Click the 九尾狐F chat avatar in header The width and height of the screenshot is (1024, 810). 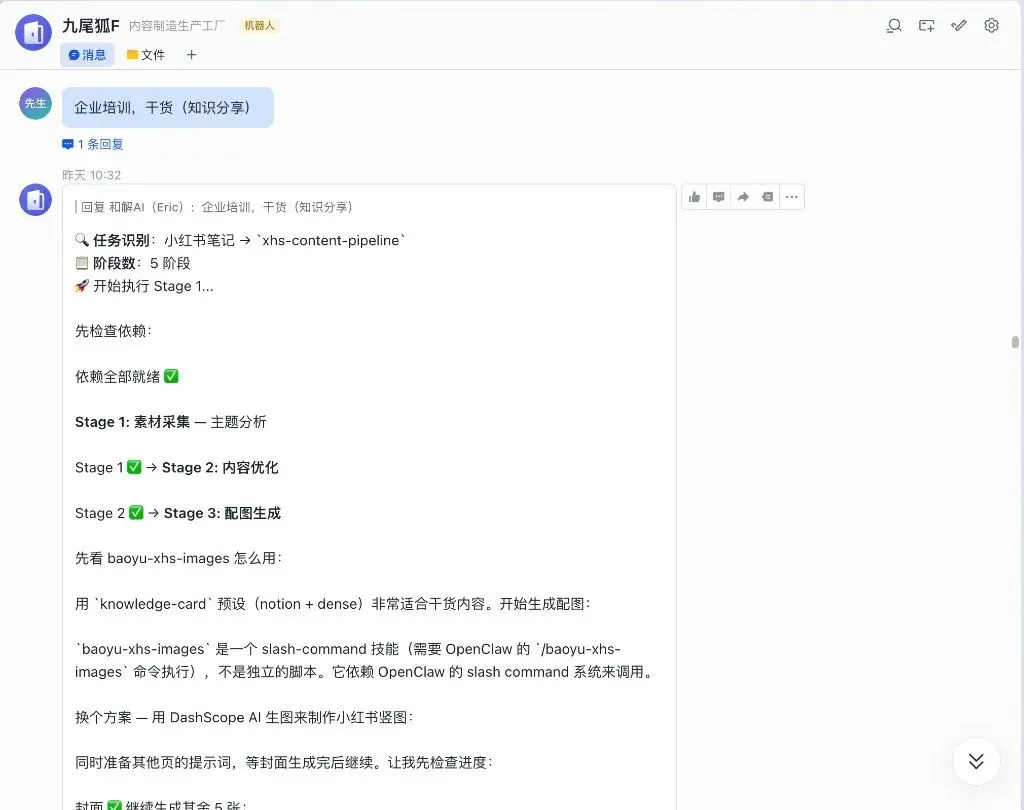[x=33, y=32]
